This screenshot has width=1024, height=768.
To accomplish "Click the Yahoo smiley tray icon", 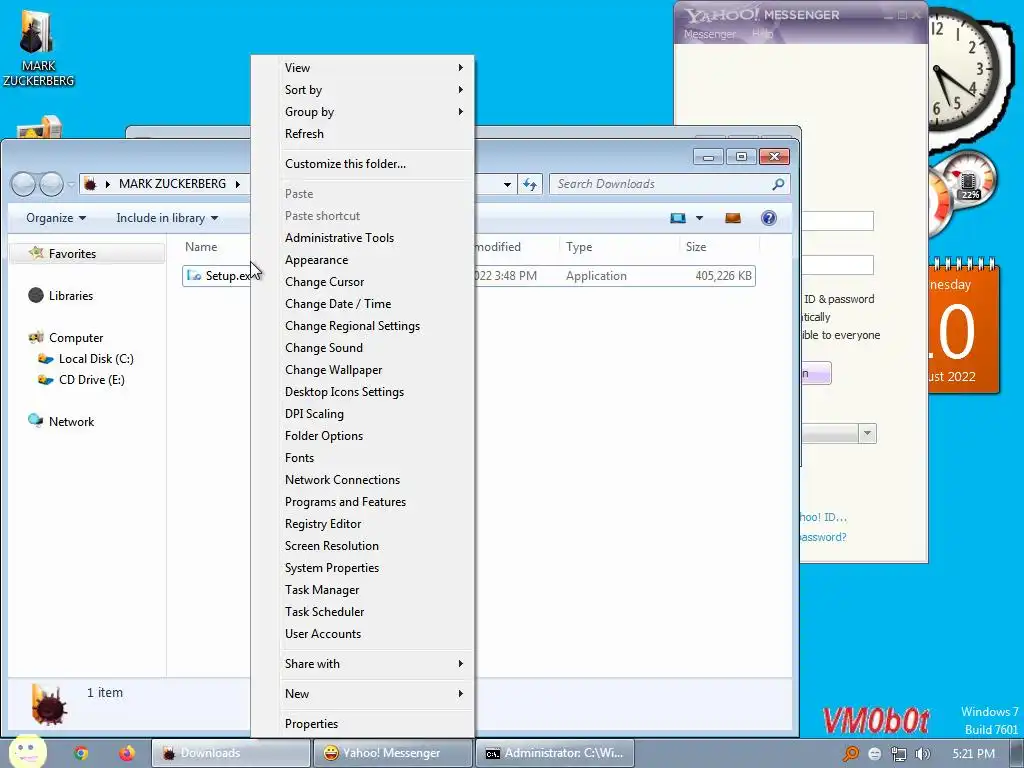I will coord(874,754).
